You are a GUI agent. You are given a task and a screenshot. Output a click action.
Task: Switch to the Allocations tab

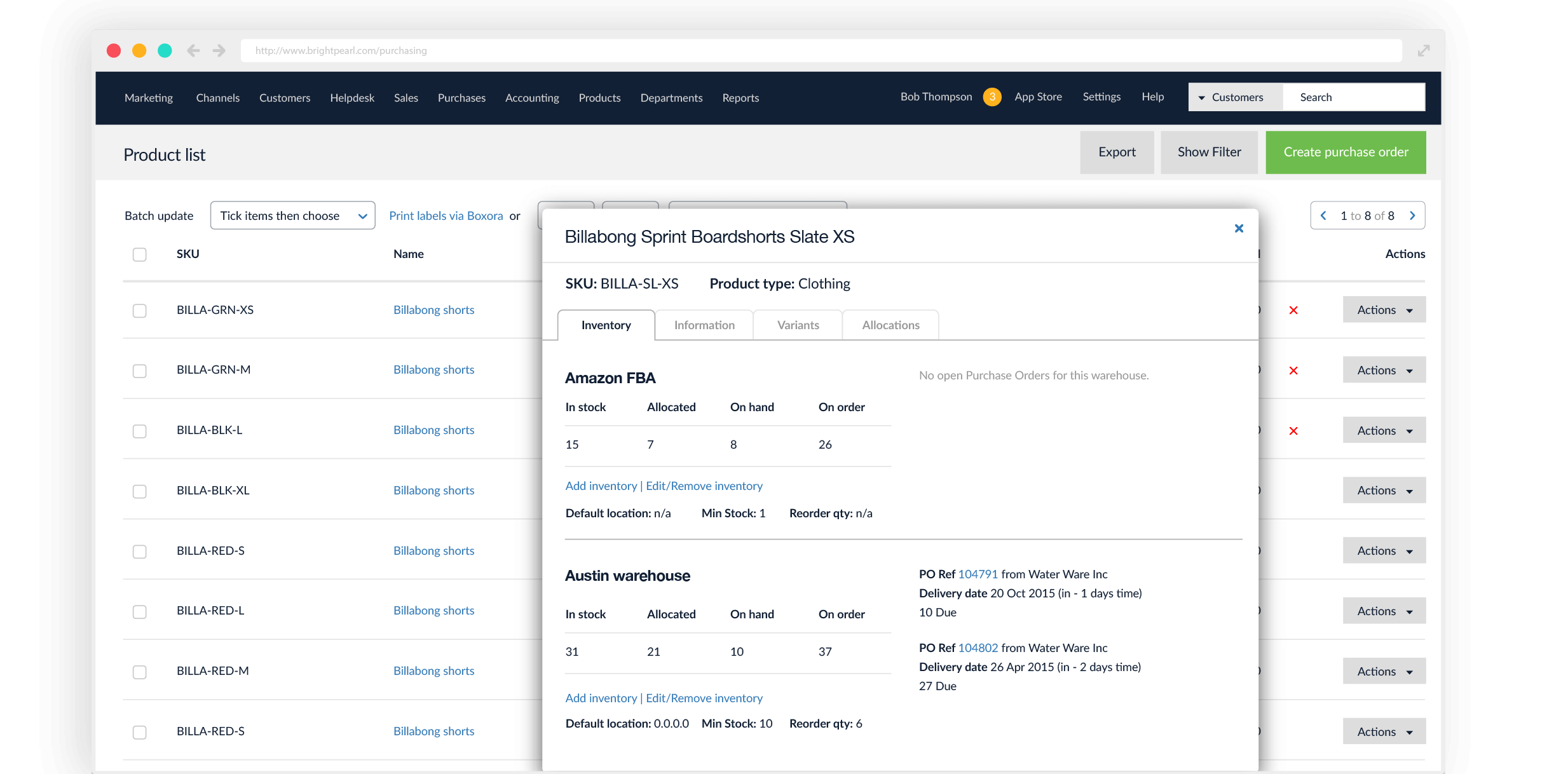click(x=890, y=325)
